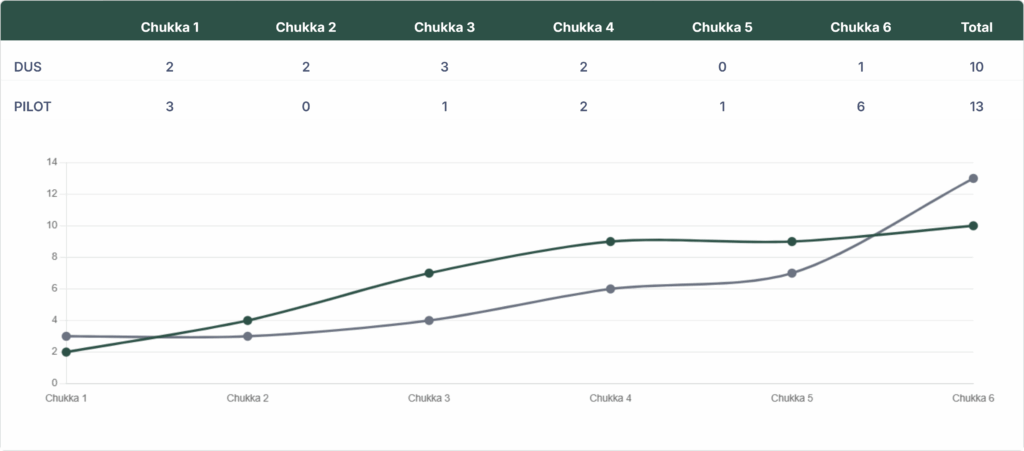The width and height of the screenshot is (1024, 451).
Task: Click the Chukka 6 column header
Action: coord(860,27)
